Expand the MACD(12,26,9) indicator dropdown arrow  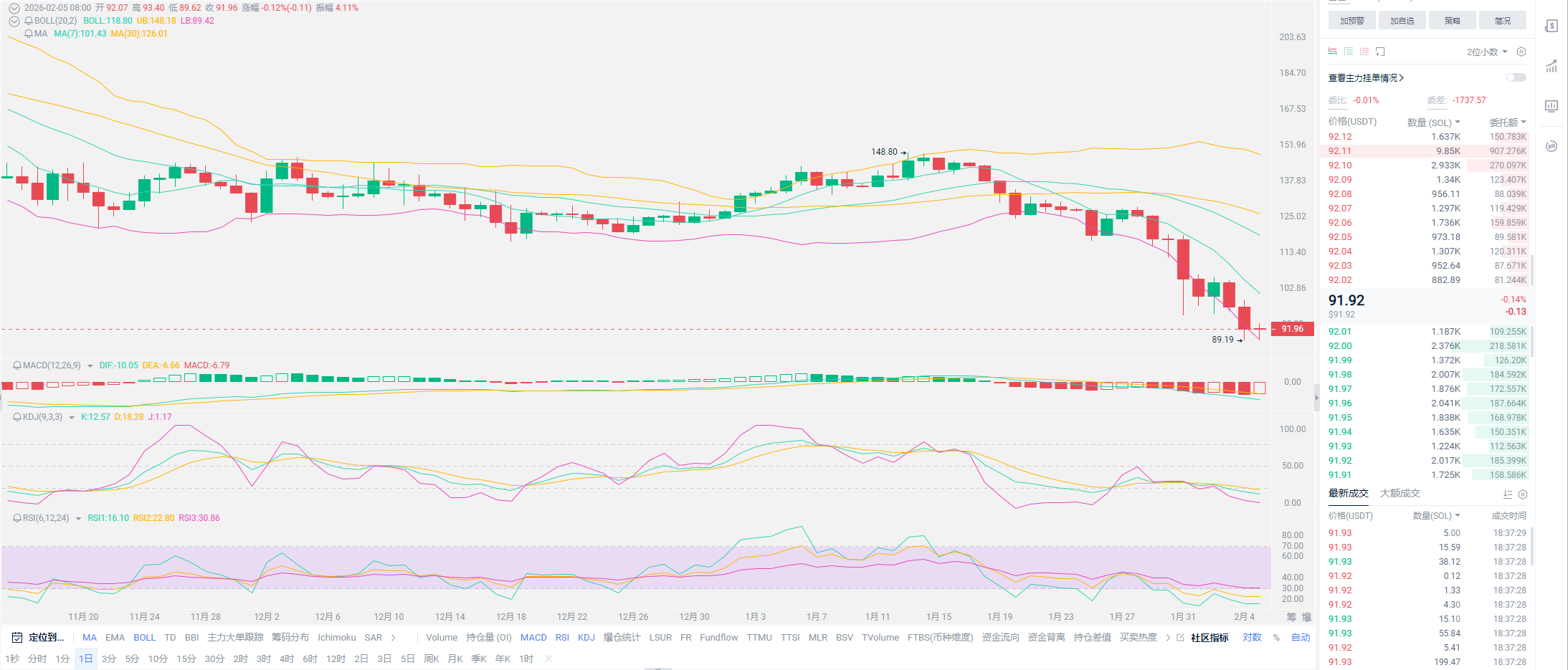pyautogui.click(x=90, y=366)
